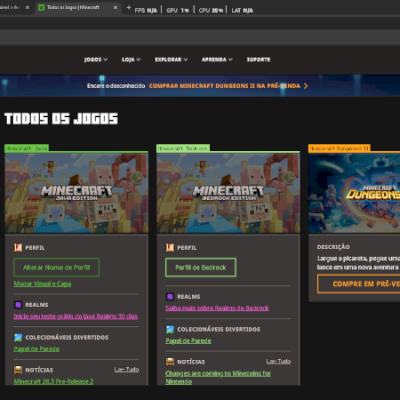
Task: Click Realms purple icon in Java card
Action: [18, 305]
